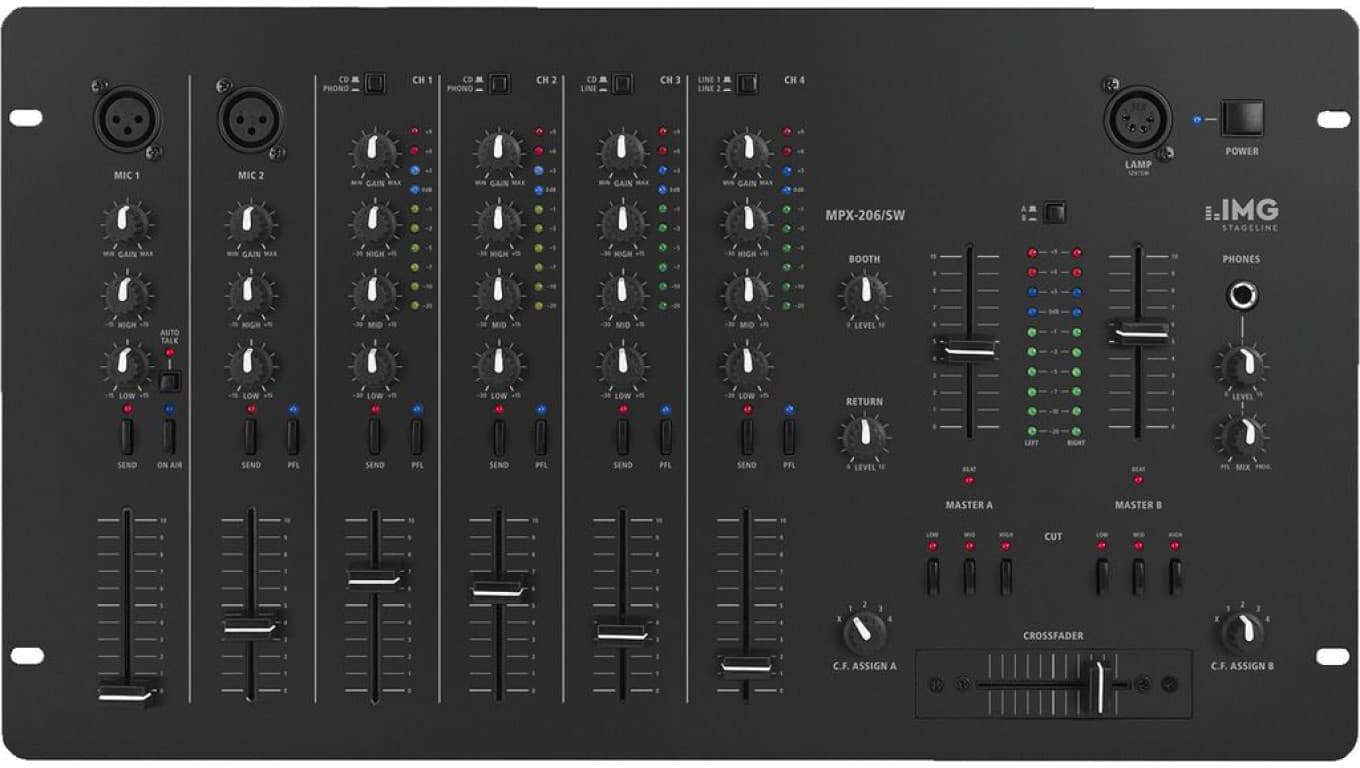Click the blue power LED indicator
This screenshot has height=768, width=1360.
coord(1197,120)
